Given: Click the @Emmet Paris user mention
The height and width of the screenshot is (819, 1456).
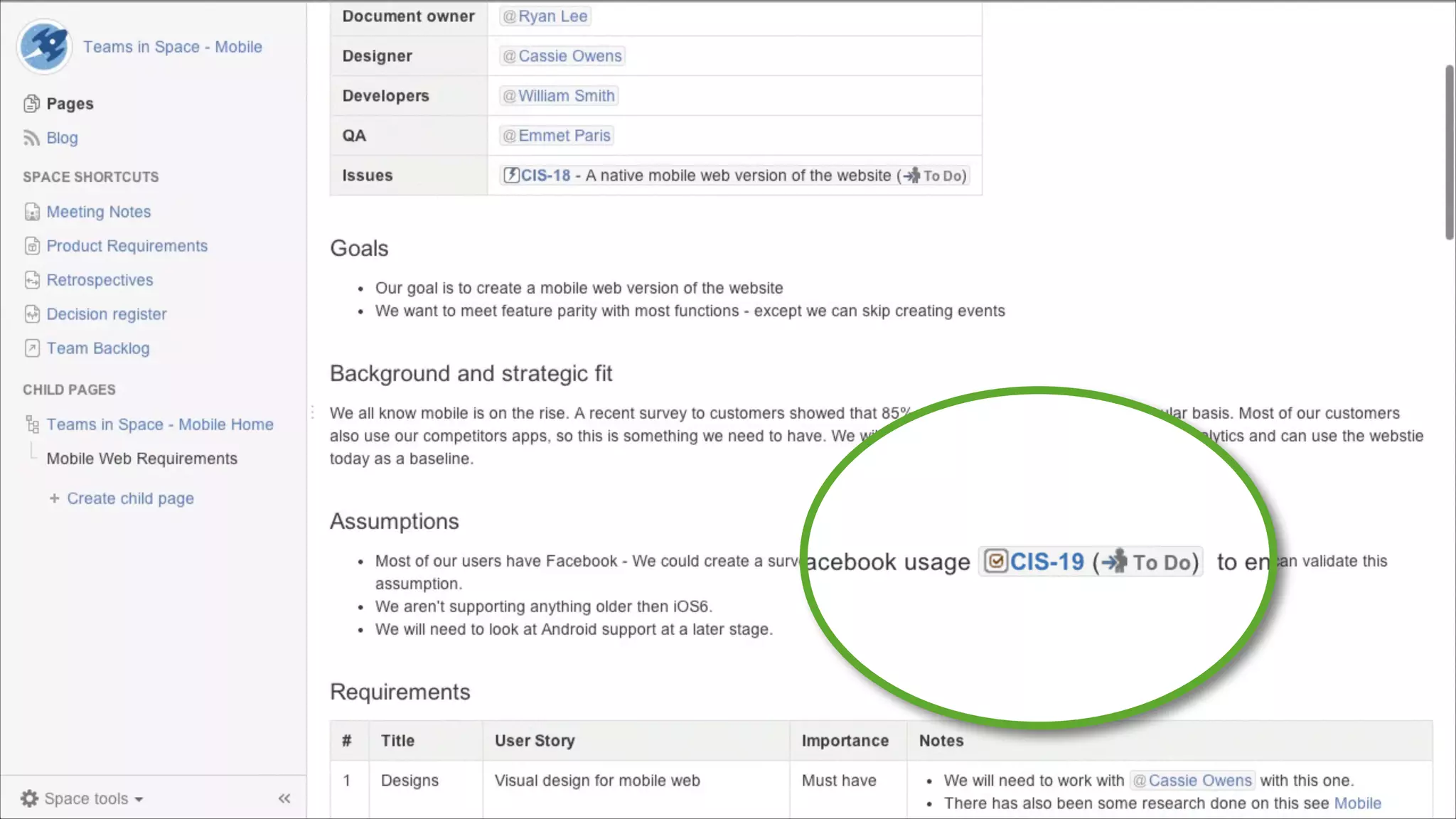Looking at the screenshot, I should pos(557,136).
